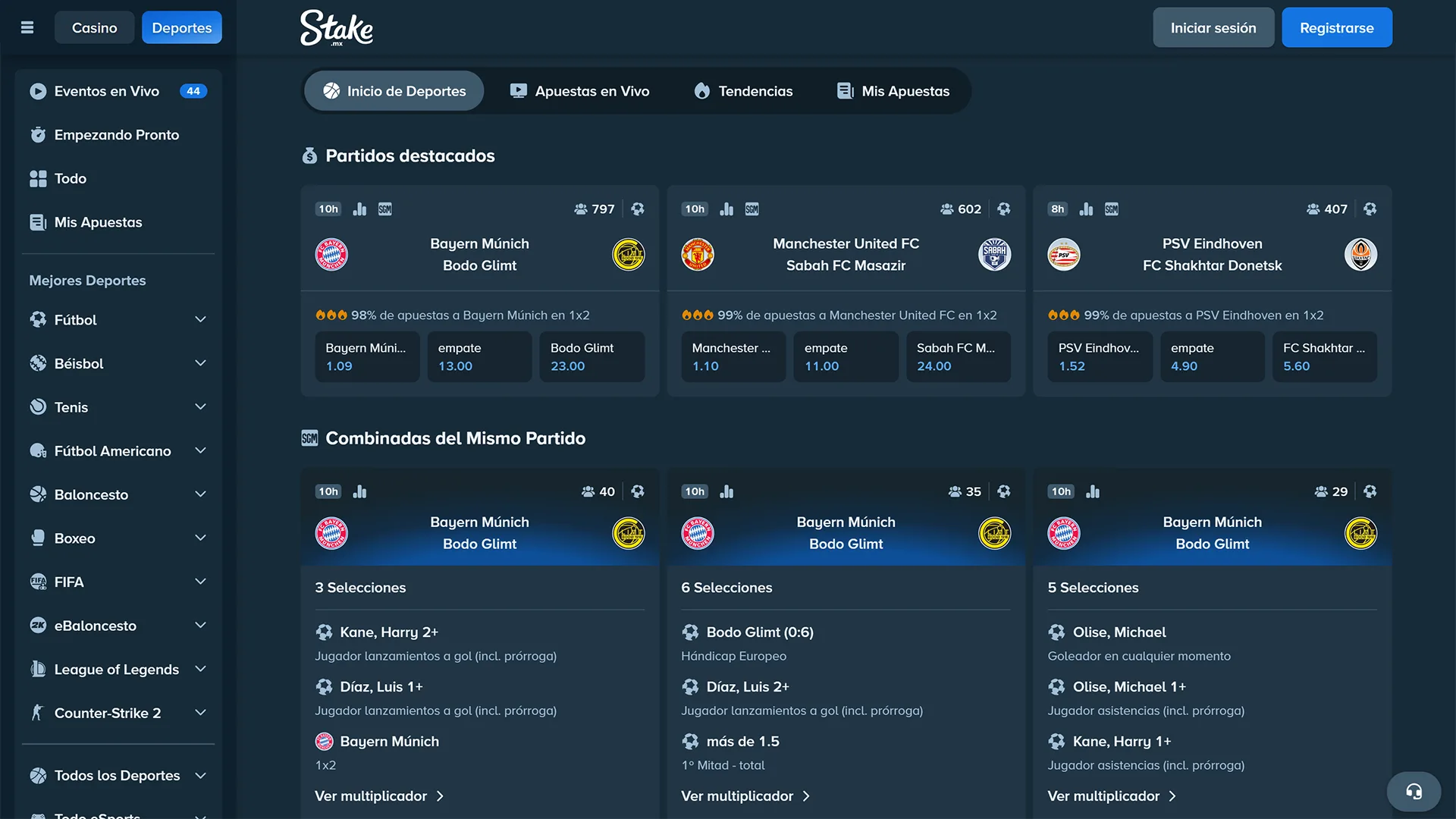
Task: Open Empezando Pronto in sidebar
Action: (x=118, y=135)
